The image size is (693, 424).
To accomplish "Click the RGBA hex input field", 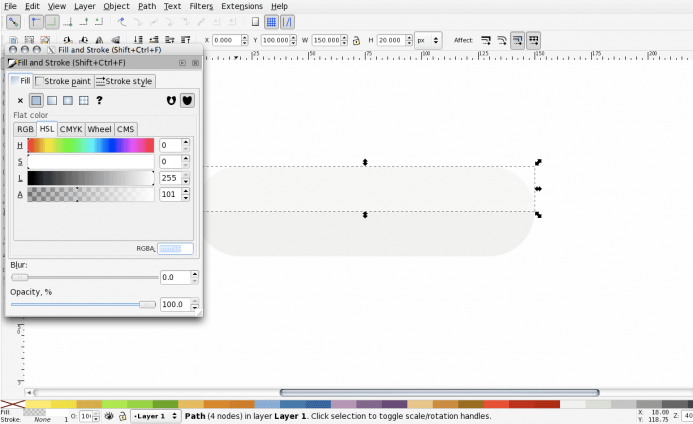I will (x=175, y=248).
